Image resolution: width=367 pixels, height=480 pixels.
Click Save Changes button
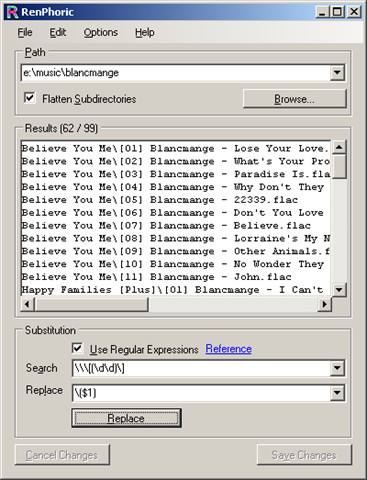point(304,455)
